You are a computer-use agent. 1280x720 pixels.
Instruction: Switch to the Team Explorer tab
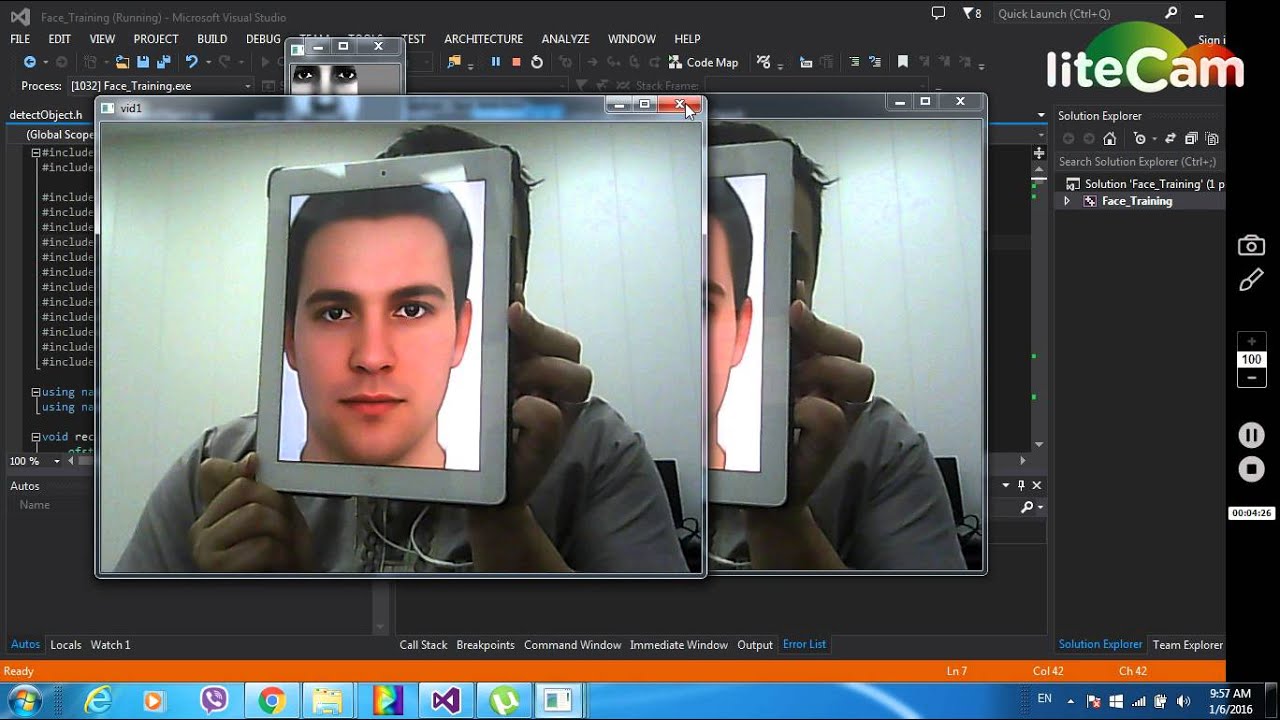pos(1188,645)
